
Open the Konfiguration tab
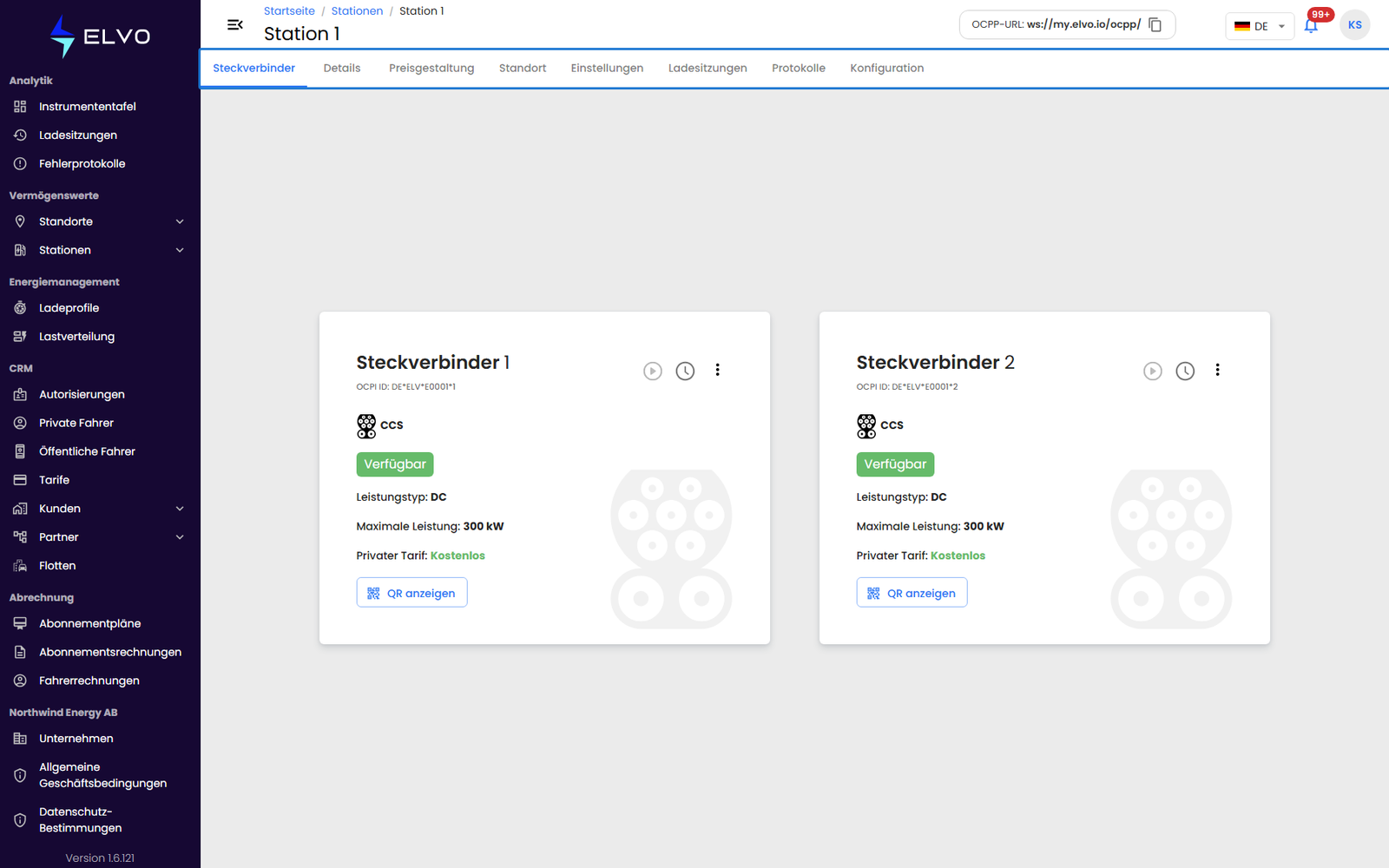pyautogui.click(x=886, y=69)
